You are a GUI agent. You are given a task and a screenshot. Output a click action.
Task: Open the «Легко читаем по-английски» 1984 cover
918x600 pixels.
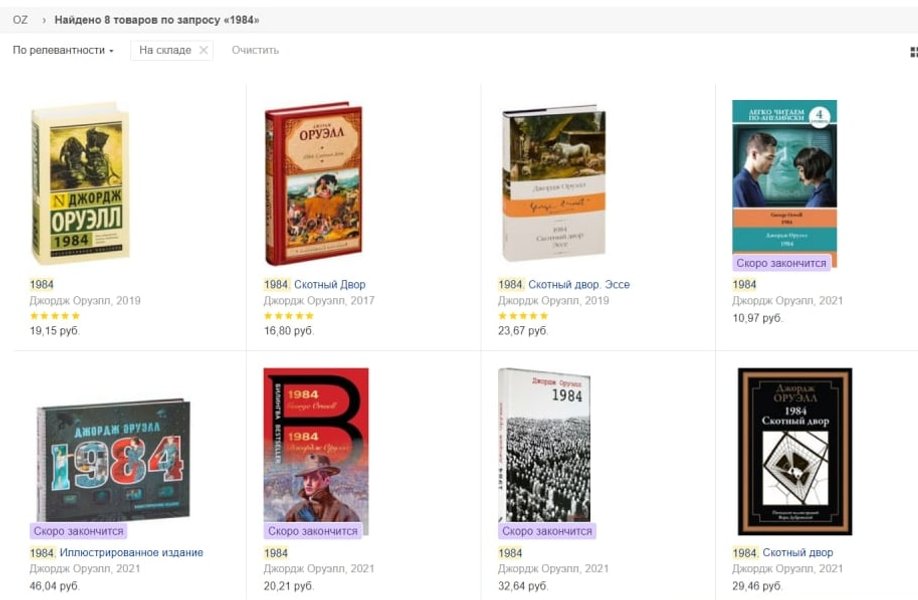click(784, 178)
